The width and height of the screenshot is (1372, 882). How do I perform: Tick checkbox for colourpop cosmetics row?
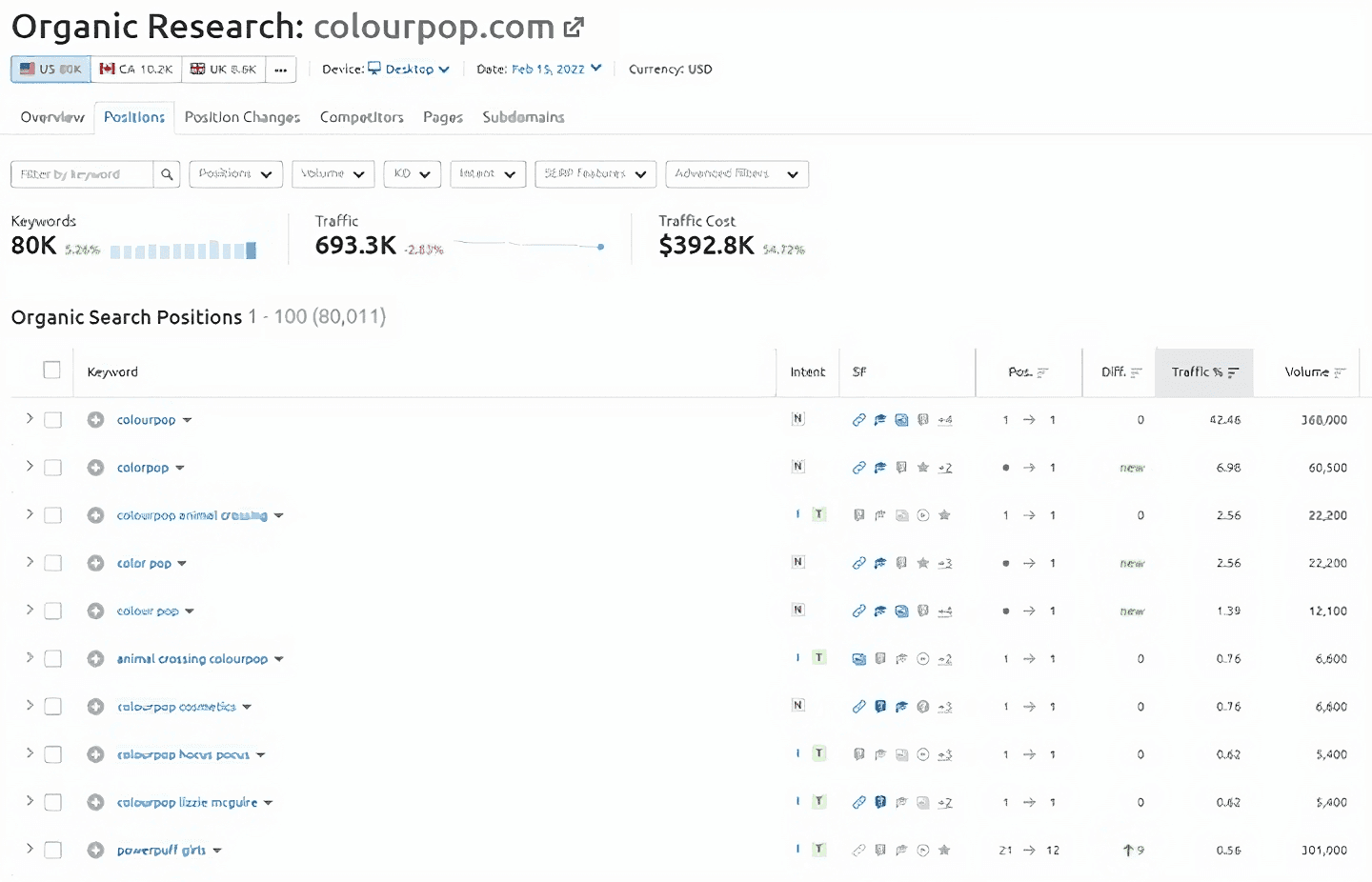coord(53,707)
